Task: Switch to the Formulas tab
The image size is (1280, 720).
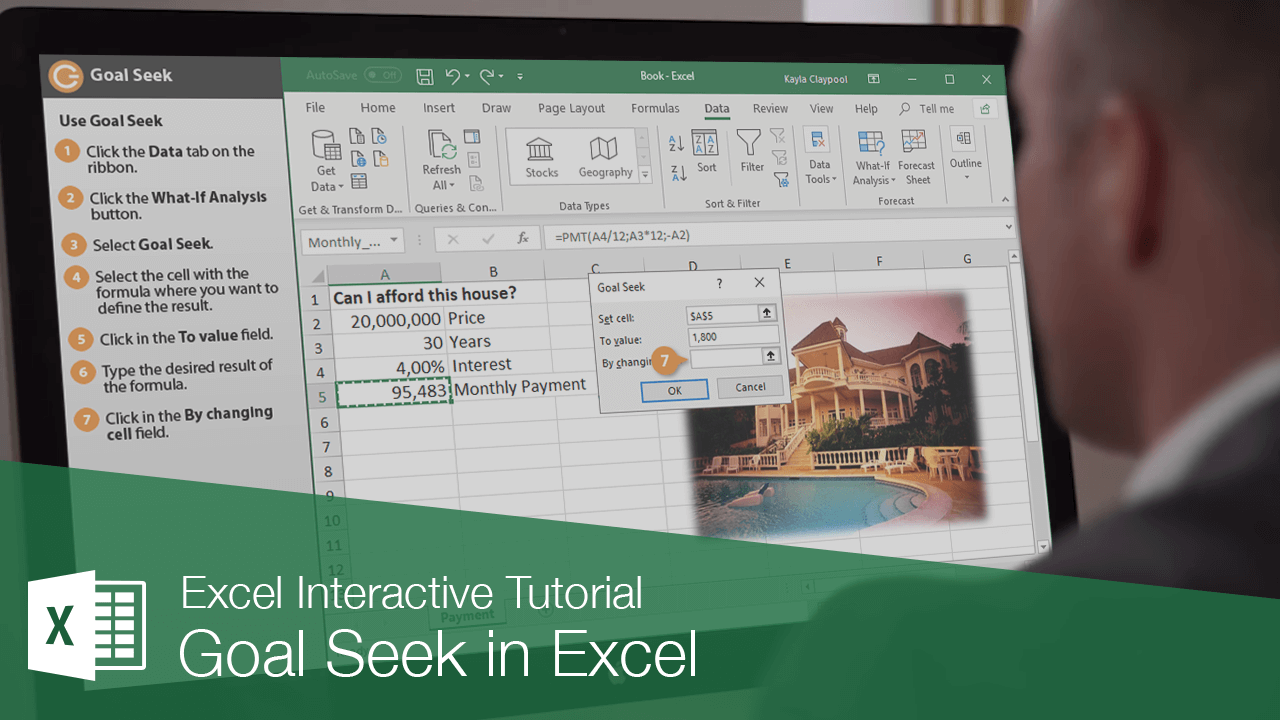Action: [655, 108]
